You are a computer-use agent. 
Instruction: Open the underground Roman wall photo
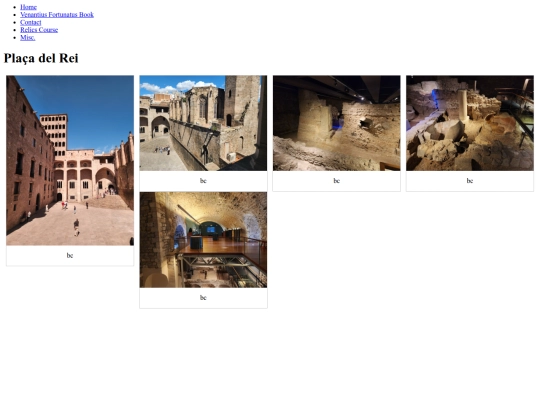coord(336,123)
